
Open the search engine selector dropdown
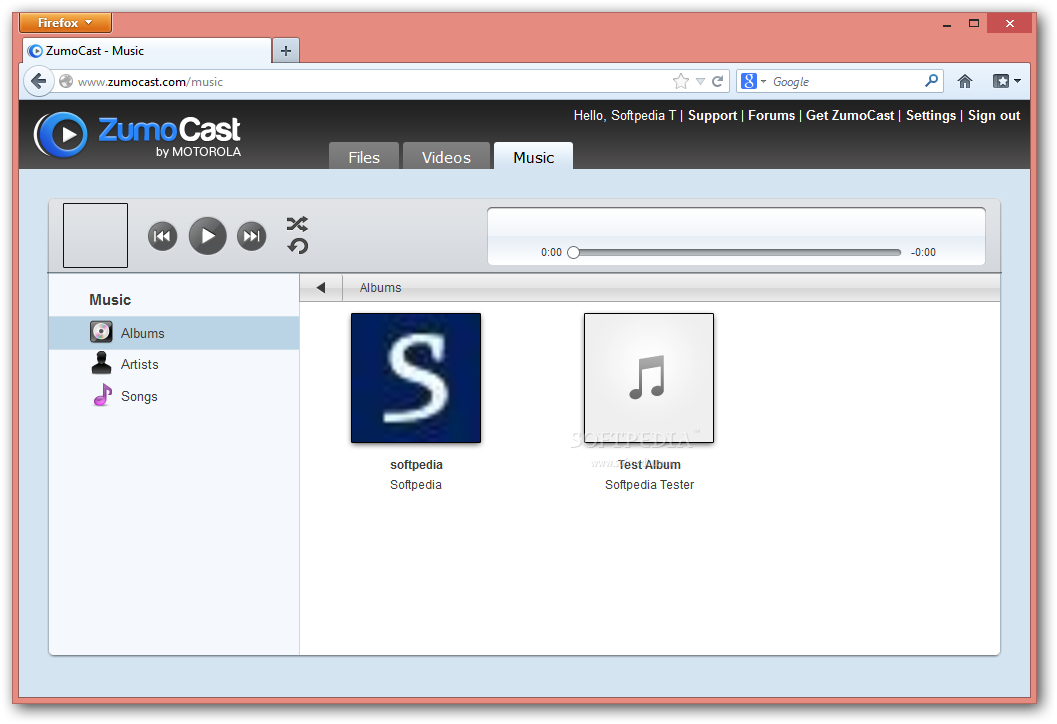point(754,82)
